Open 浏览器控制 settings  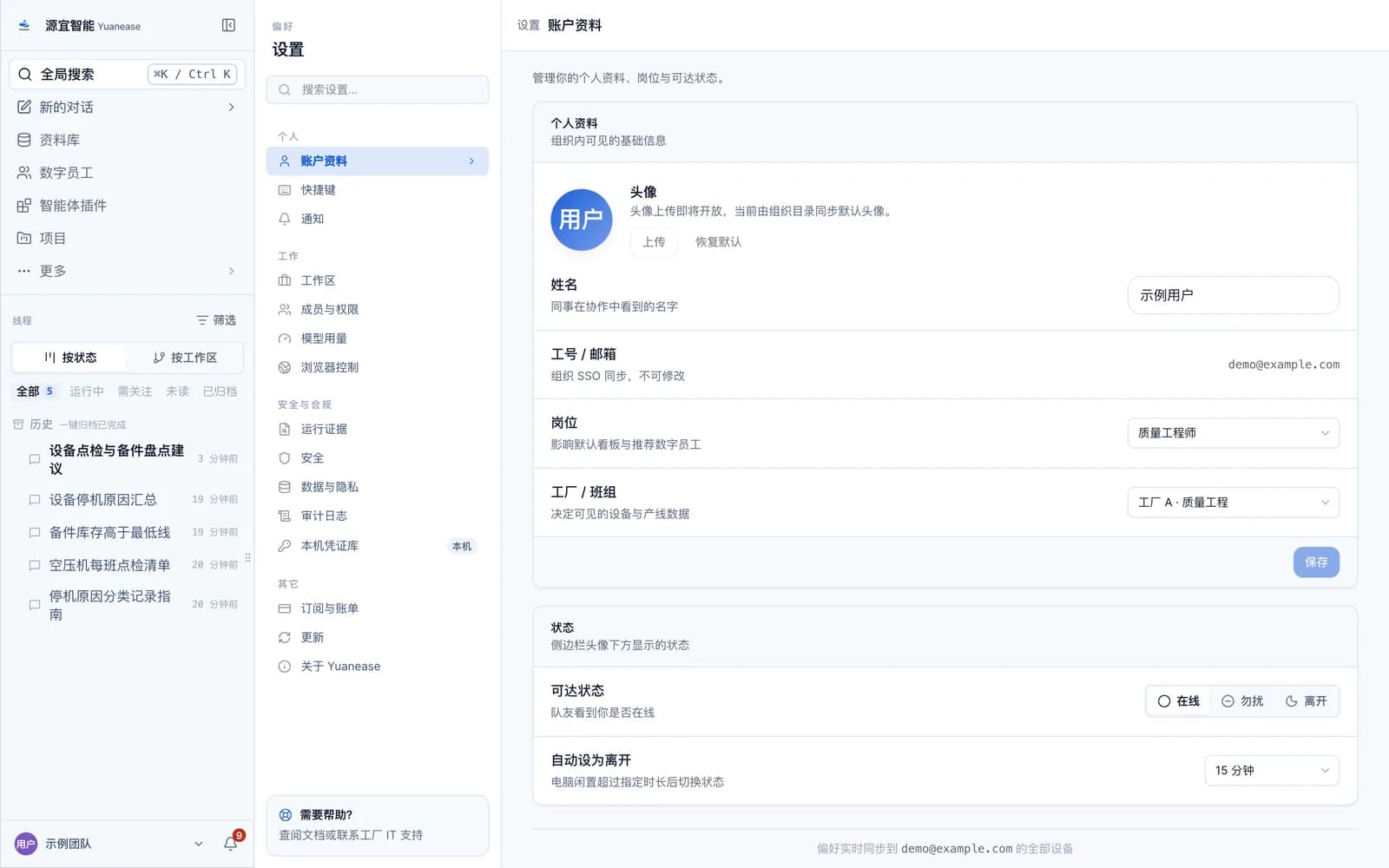378,367
